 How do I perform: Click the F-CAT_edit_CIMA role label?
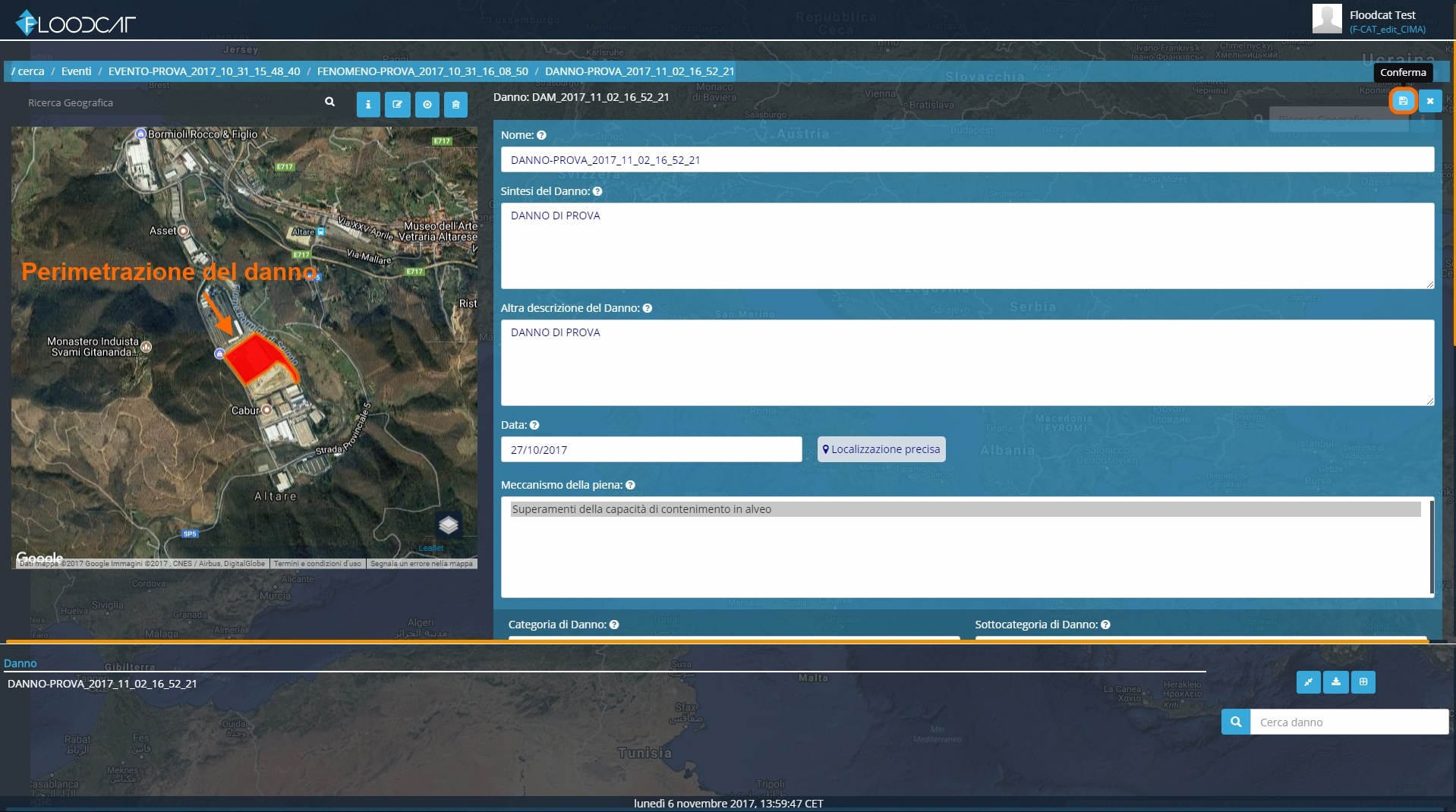1388,30
